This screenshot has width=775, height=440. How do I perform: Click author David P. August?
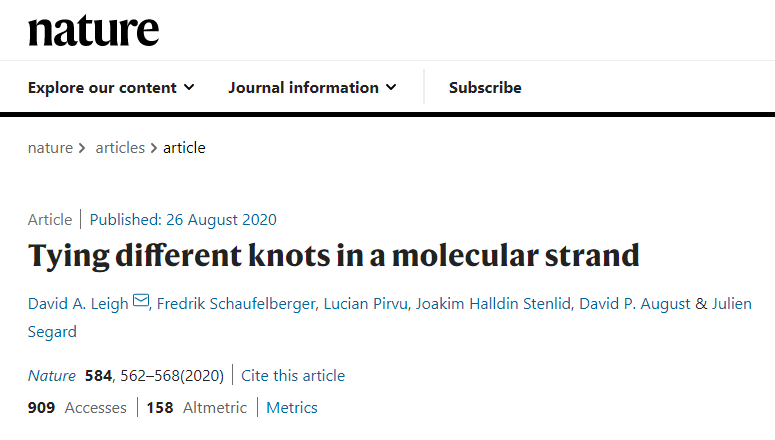click(x=637, y=303)
